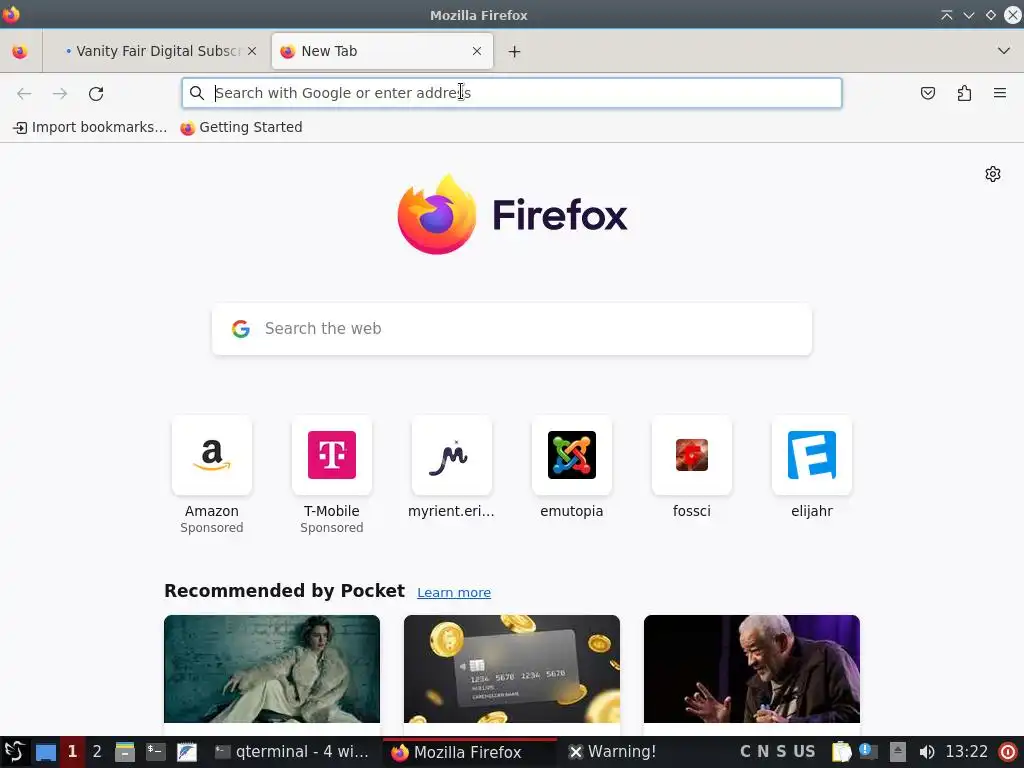Viewport: 1024px width, 768px height.
Task: Close the New Tab tab
Action: pyautogui.click(x=477, y=51)
